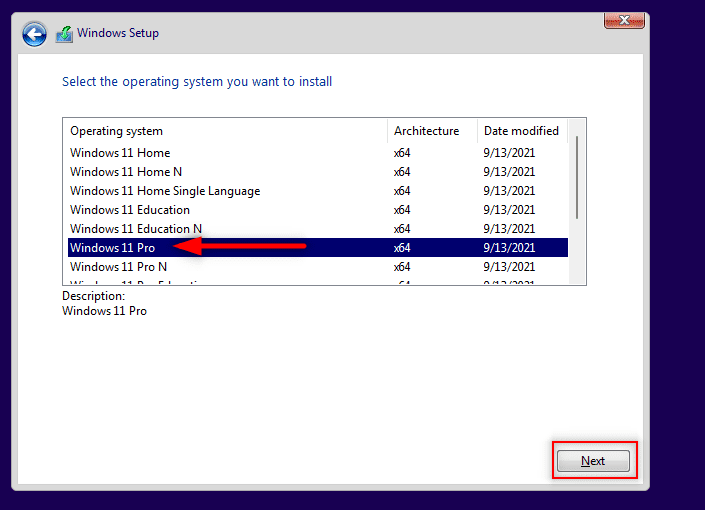Click 9/13/2021 date in Windows 11 Home N row
The width and height of the screenshot is (705, 510).
[x=509, y=172]
